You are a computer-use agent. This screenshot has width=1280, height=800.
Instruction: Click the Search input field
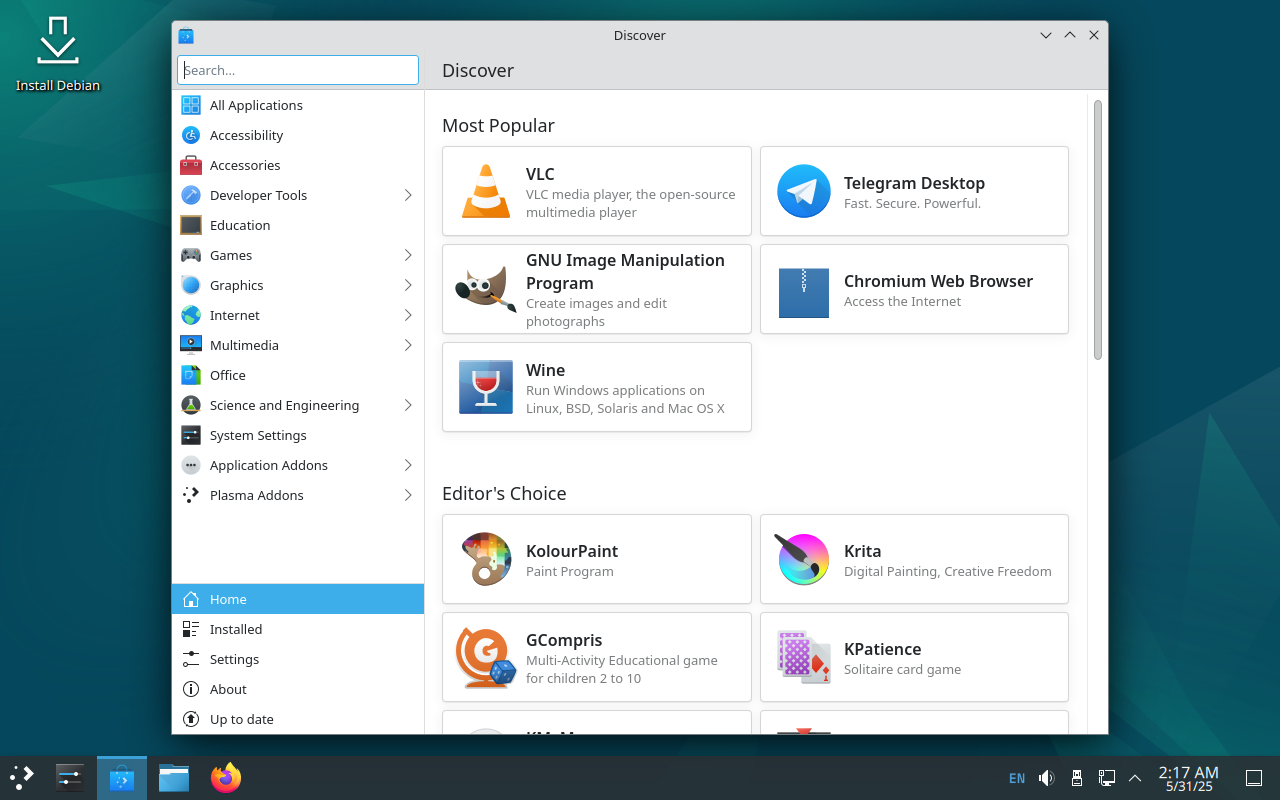pos(298,70)
